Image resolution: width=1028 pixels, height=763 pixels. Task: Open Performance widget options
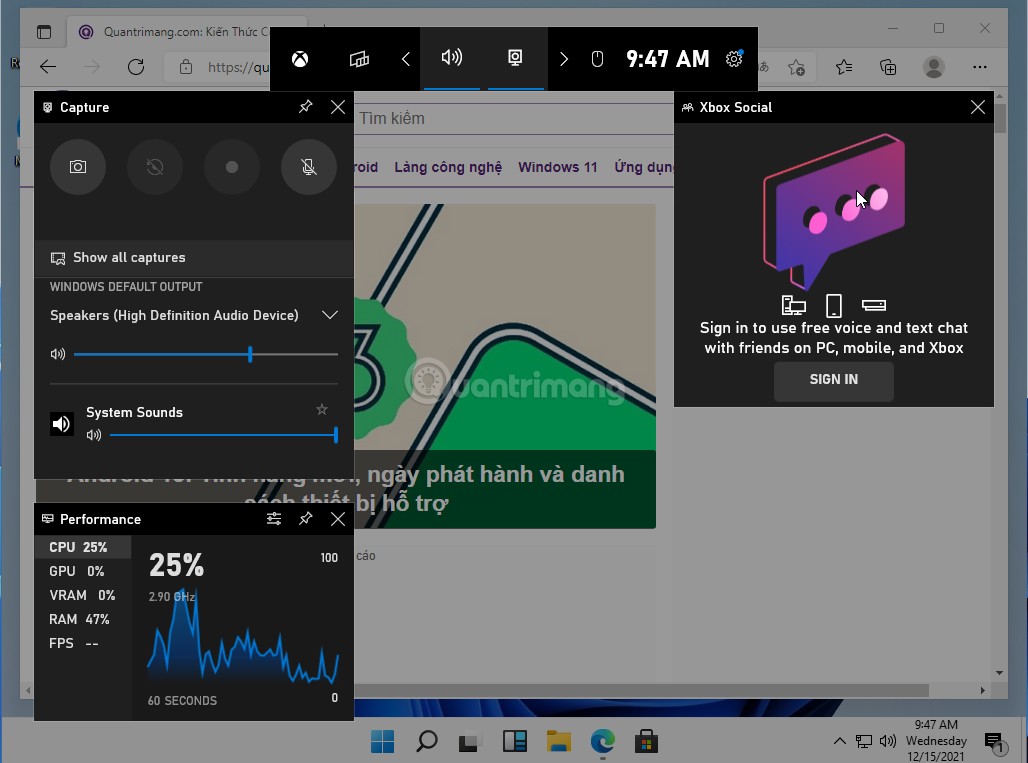[273, 519]
